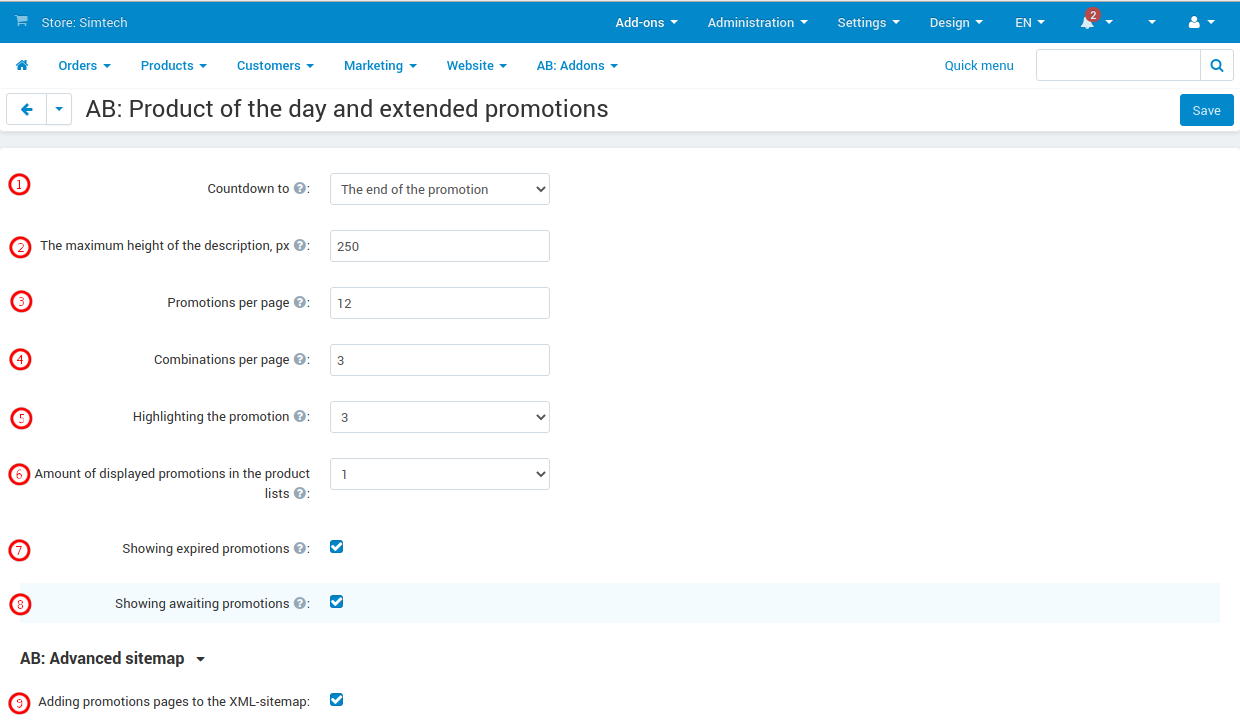The height and width of the screenshot is (721, 1240).
Task: Open the notifications bell icon
Action: pos(1088,22)
